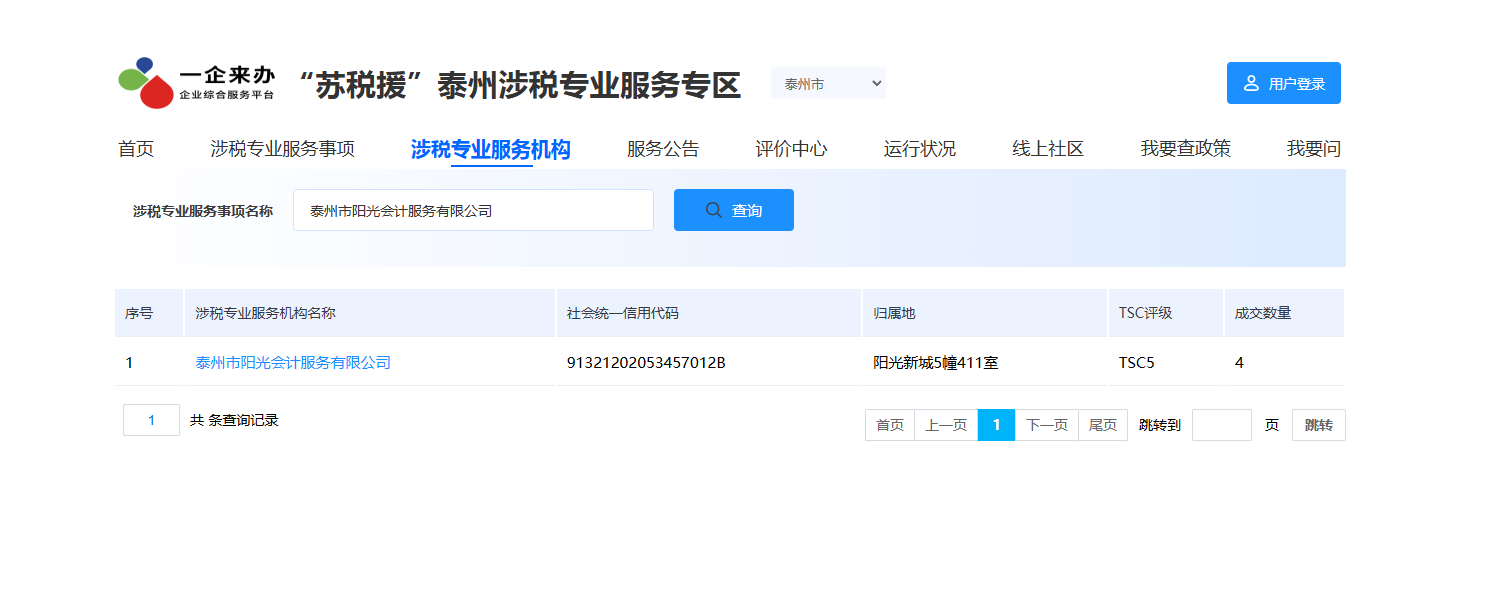This screenshot has width=1485, height=596.
Task: Go to next page 下一页
Action: click(1047, 425)
